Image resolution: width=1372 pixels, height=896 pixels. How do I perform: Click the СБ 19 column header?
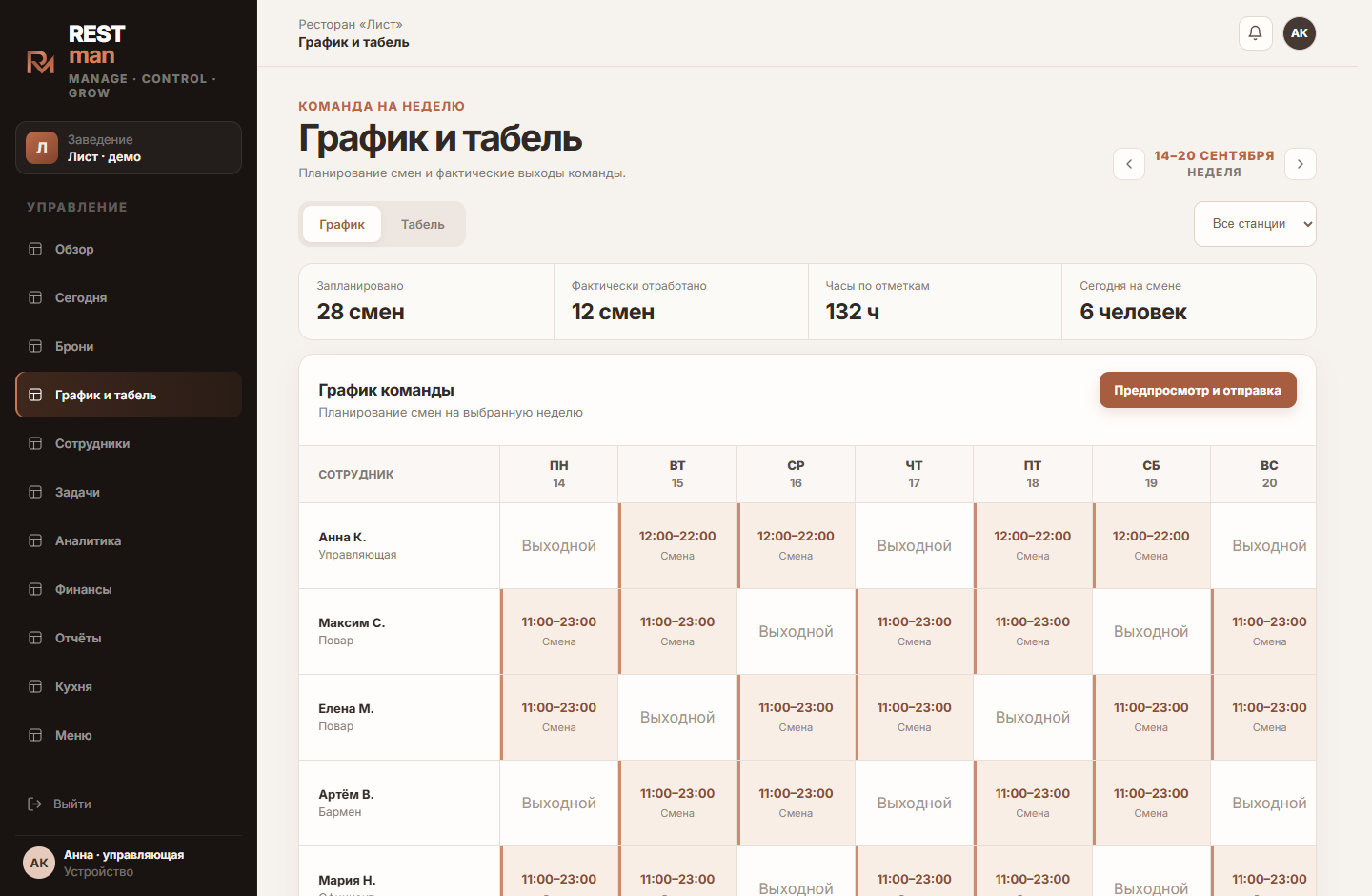1151,474
